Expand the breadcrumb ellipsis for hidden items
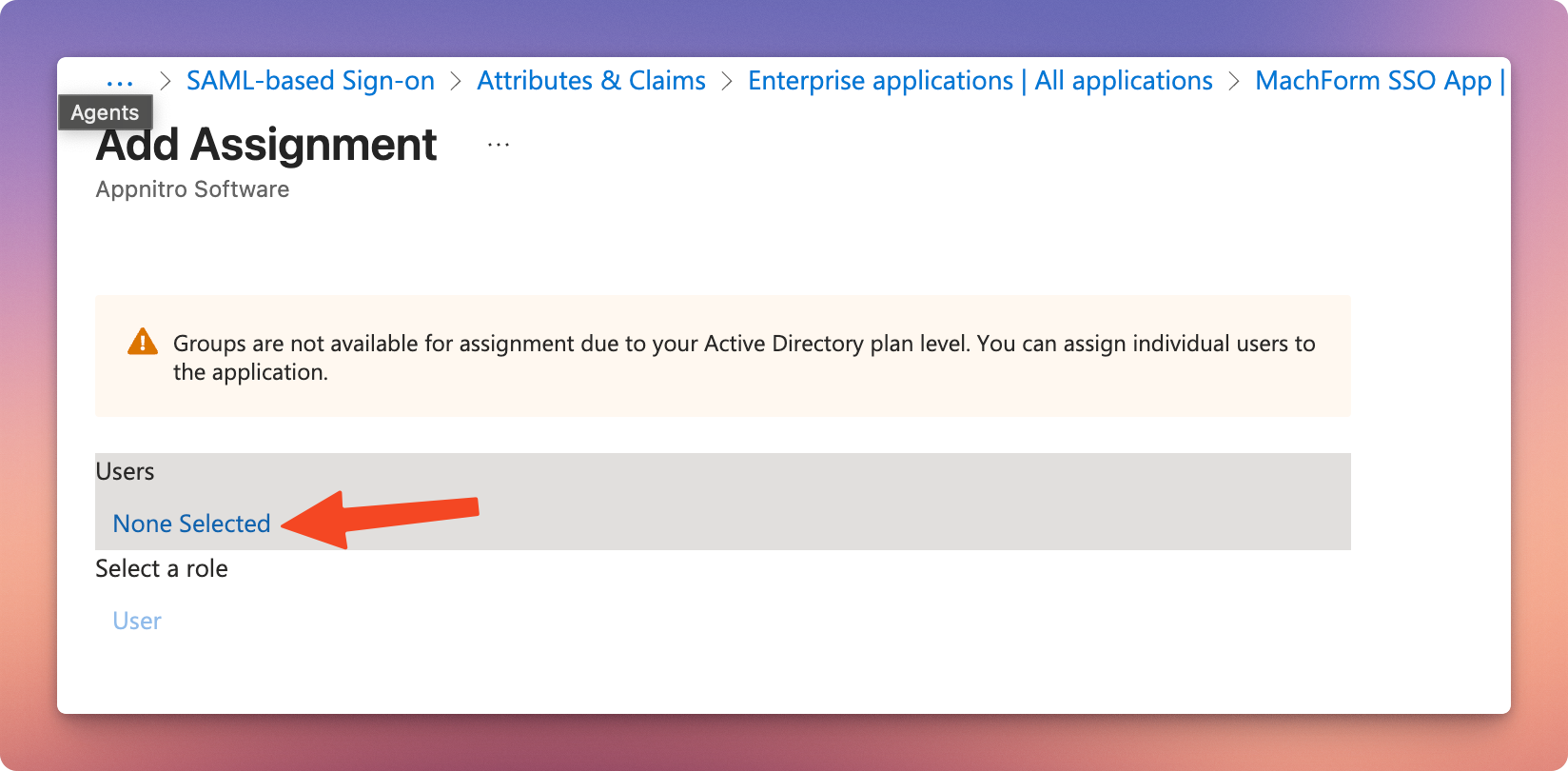 120,82
